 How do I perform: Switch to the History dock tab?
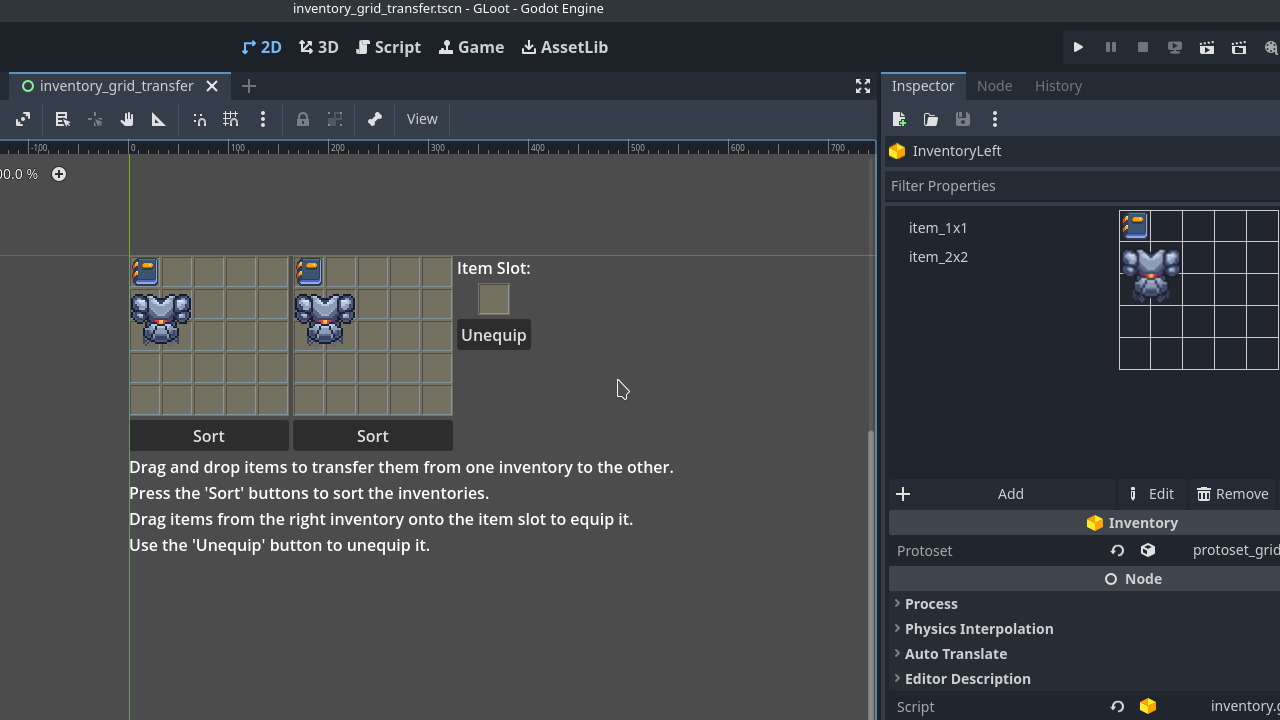(1058, 86)
